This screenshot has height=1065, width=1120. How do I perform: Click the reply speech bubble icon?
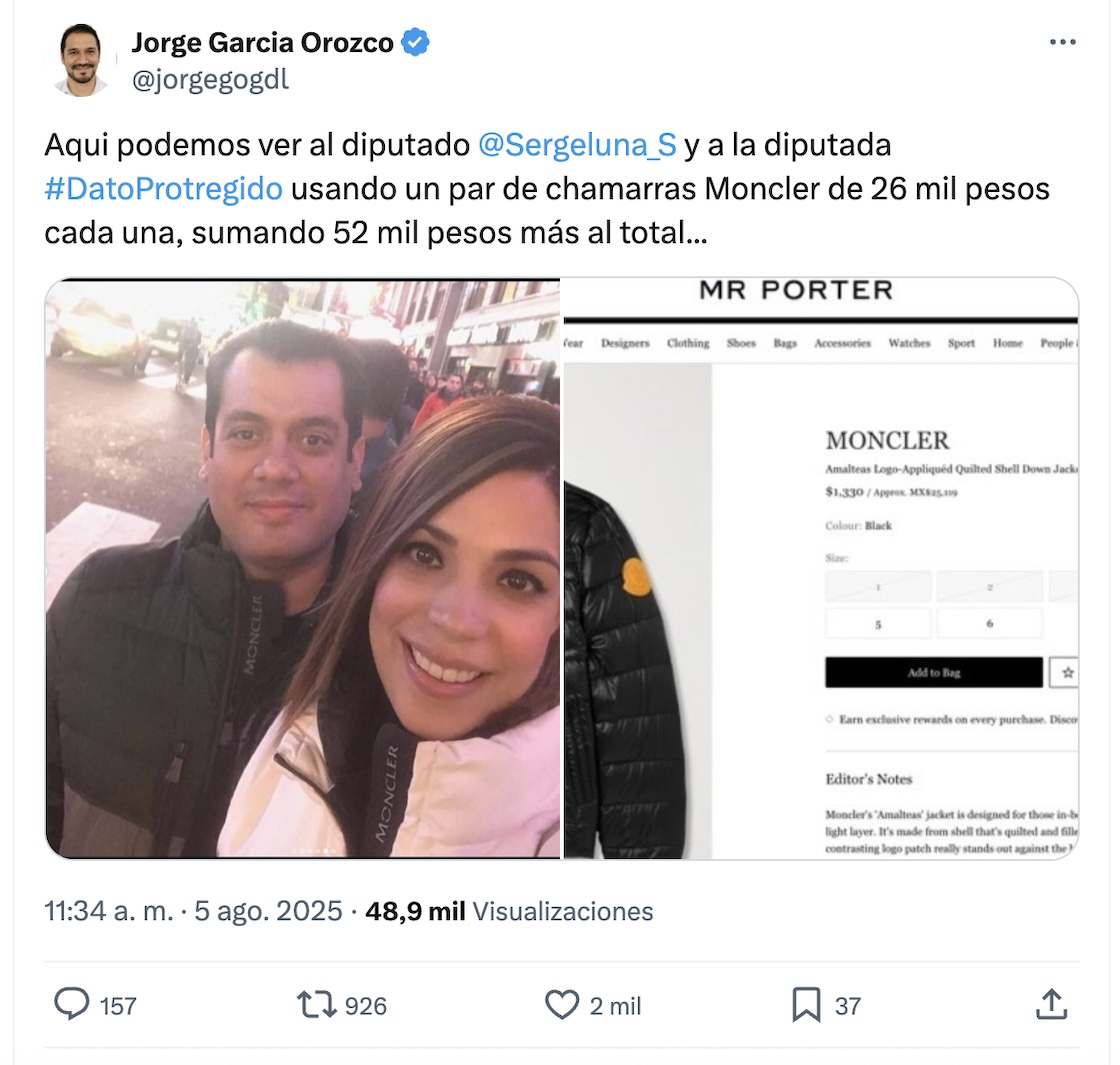tap(72, 1004)
